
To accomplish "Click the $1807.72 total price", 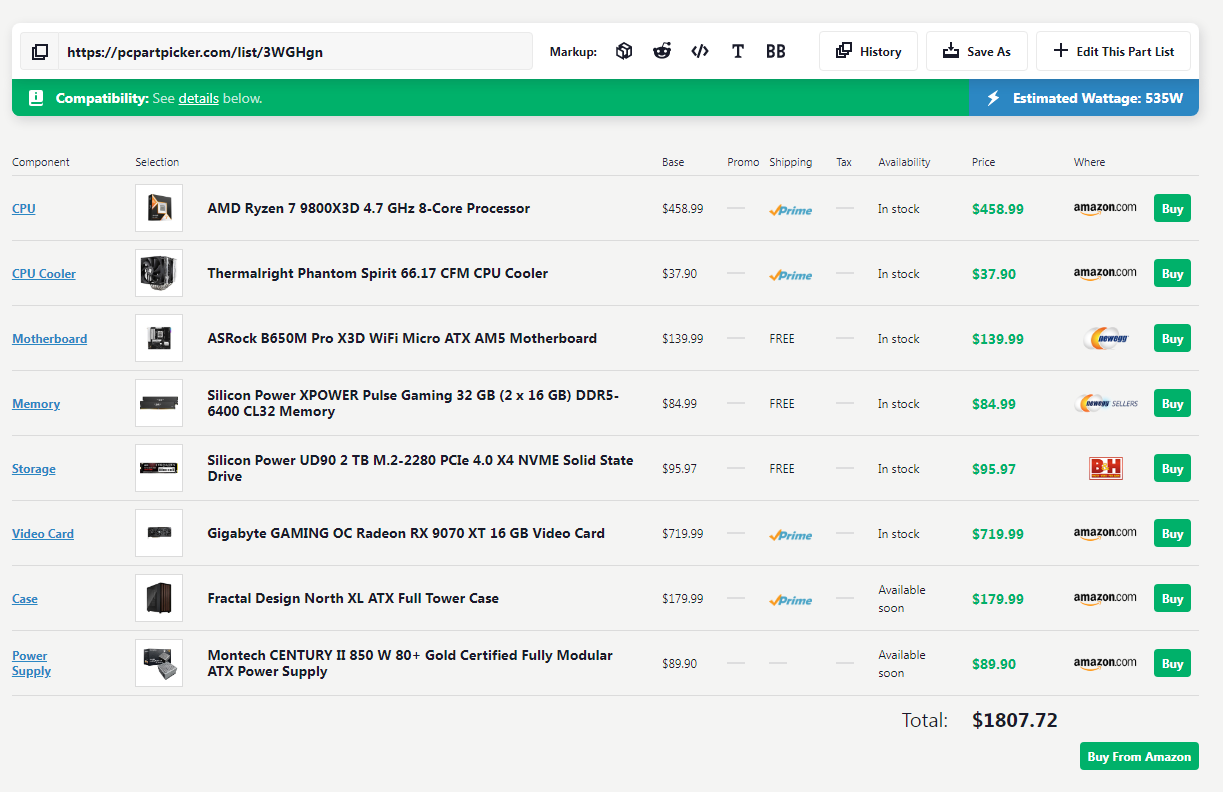I will click(x=1015, y=720).
